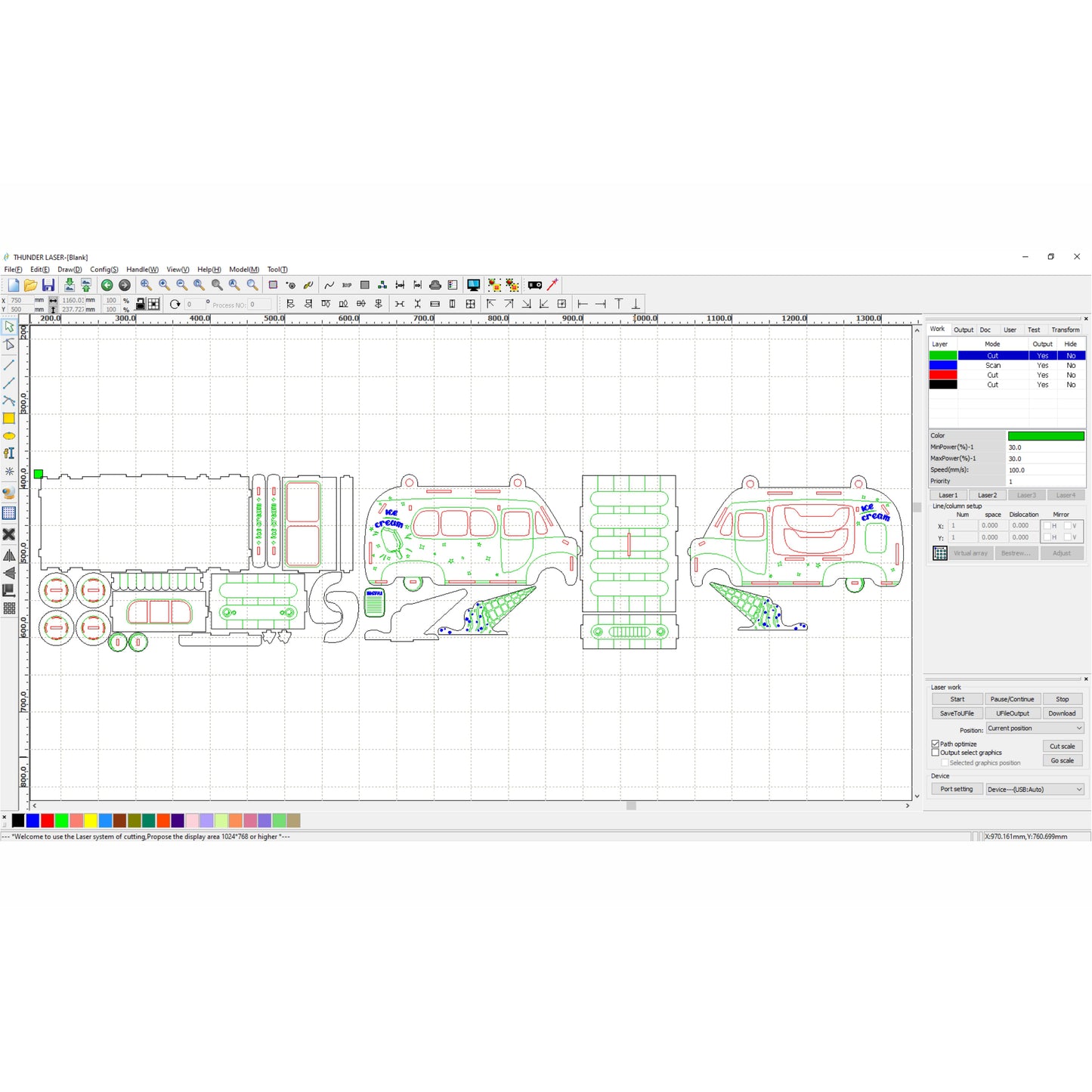Screen dimensions: 1092x1092
Task: Enable Output select graphics
Action: tap(936, 752)
